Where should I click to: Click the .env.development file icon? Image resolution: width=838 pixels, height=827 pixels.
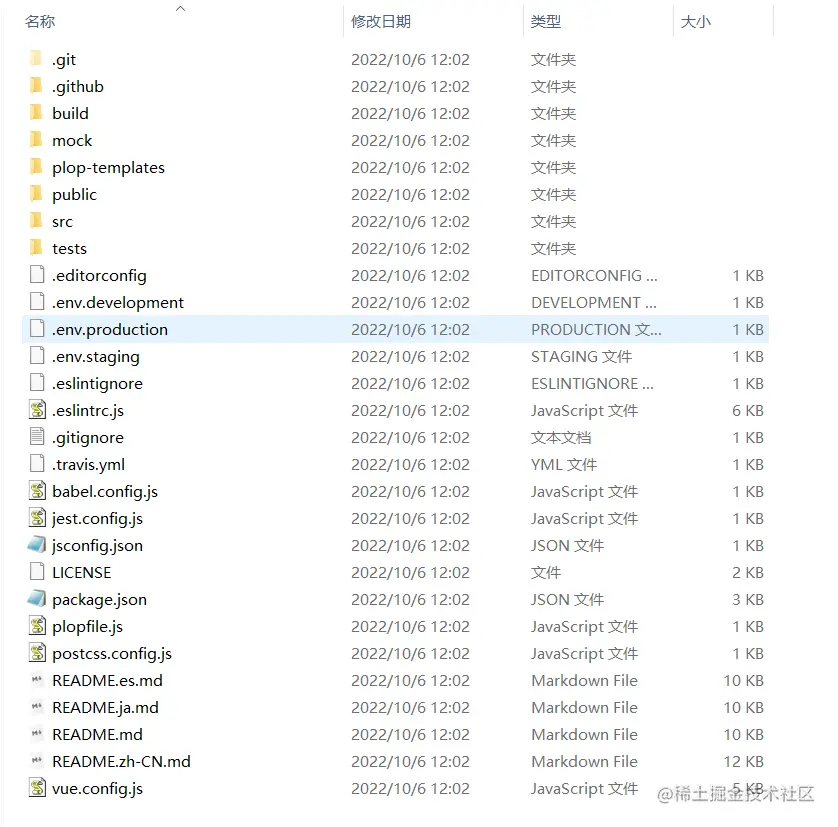(37, 301)
